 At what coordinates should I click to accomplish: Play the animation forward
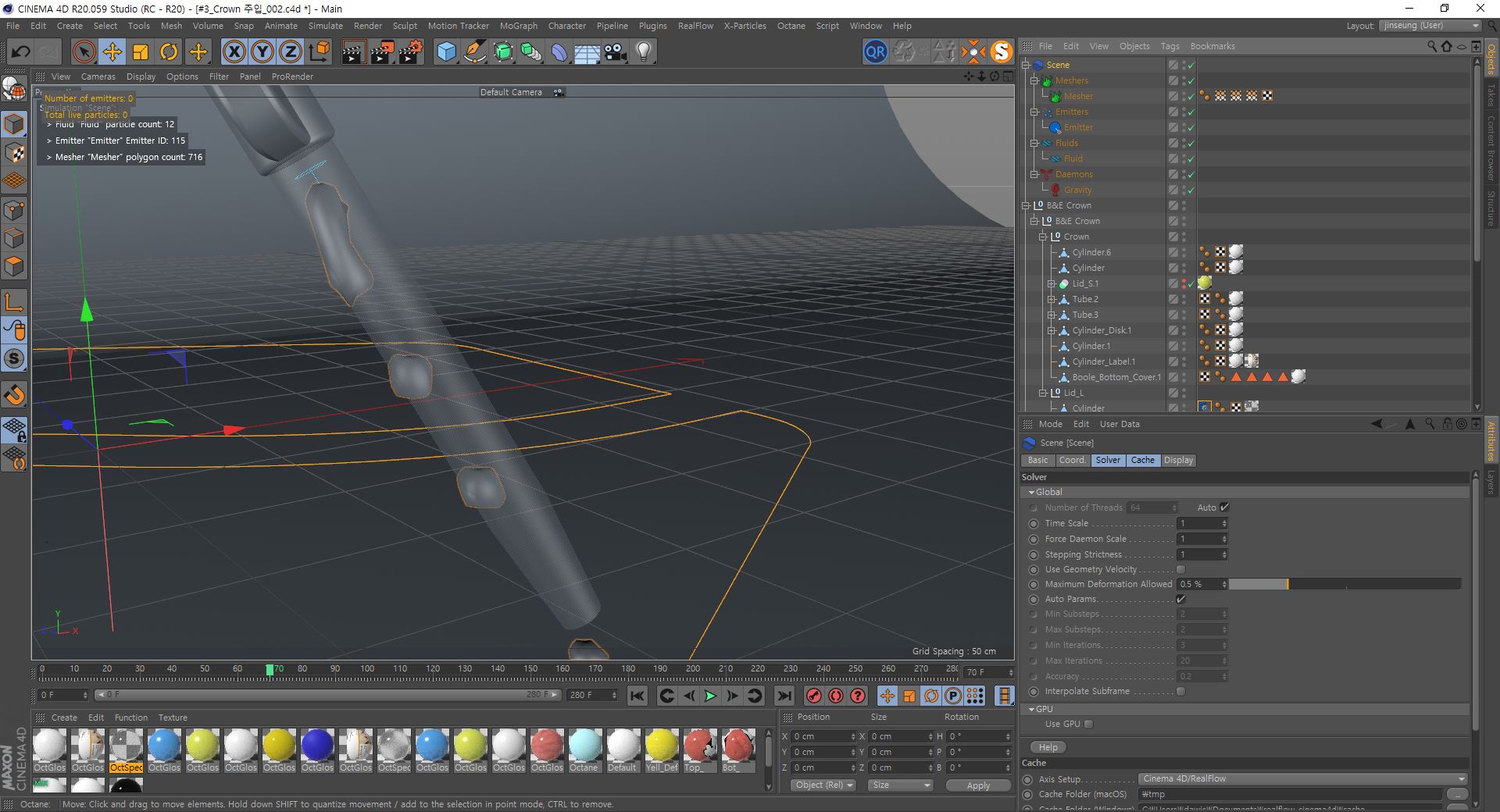710,696
